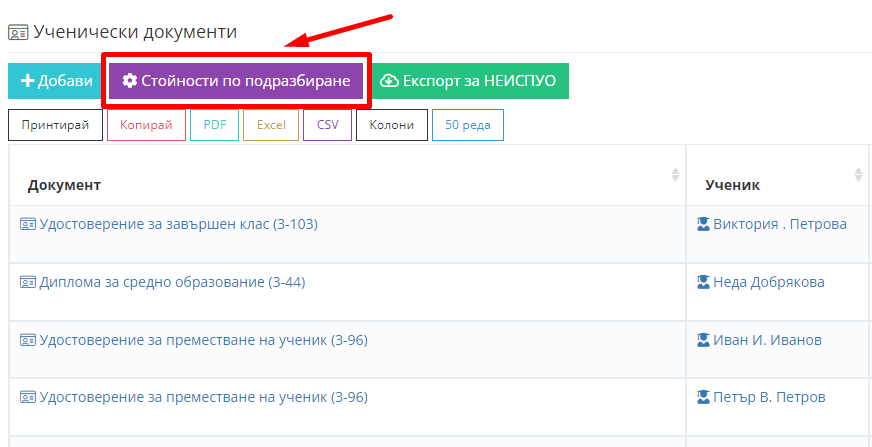Click the document icon in Иван И. Иванов's row

28,340
